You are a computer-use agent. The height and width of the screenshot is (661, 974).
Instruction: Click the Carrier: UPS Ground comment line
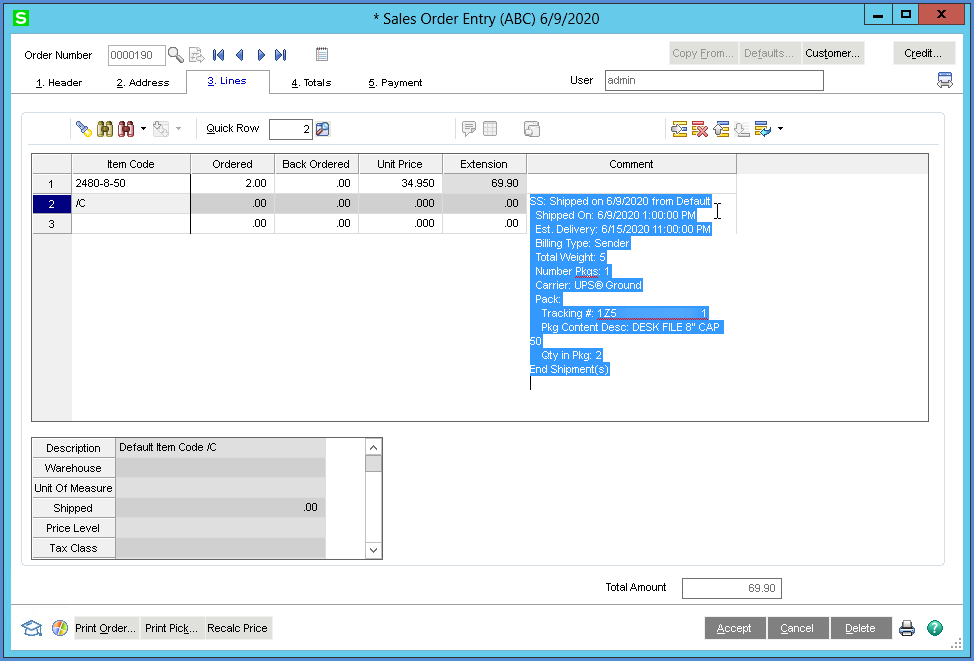pos(588,285)
